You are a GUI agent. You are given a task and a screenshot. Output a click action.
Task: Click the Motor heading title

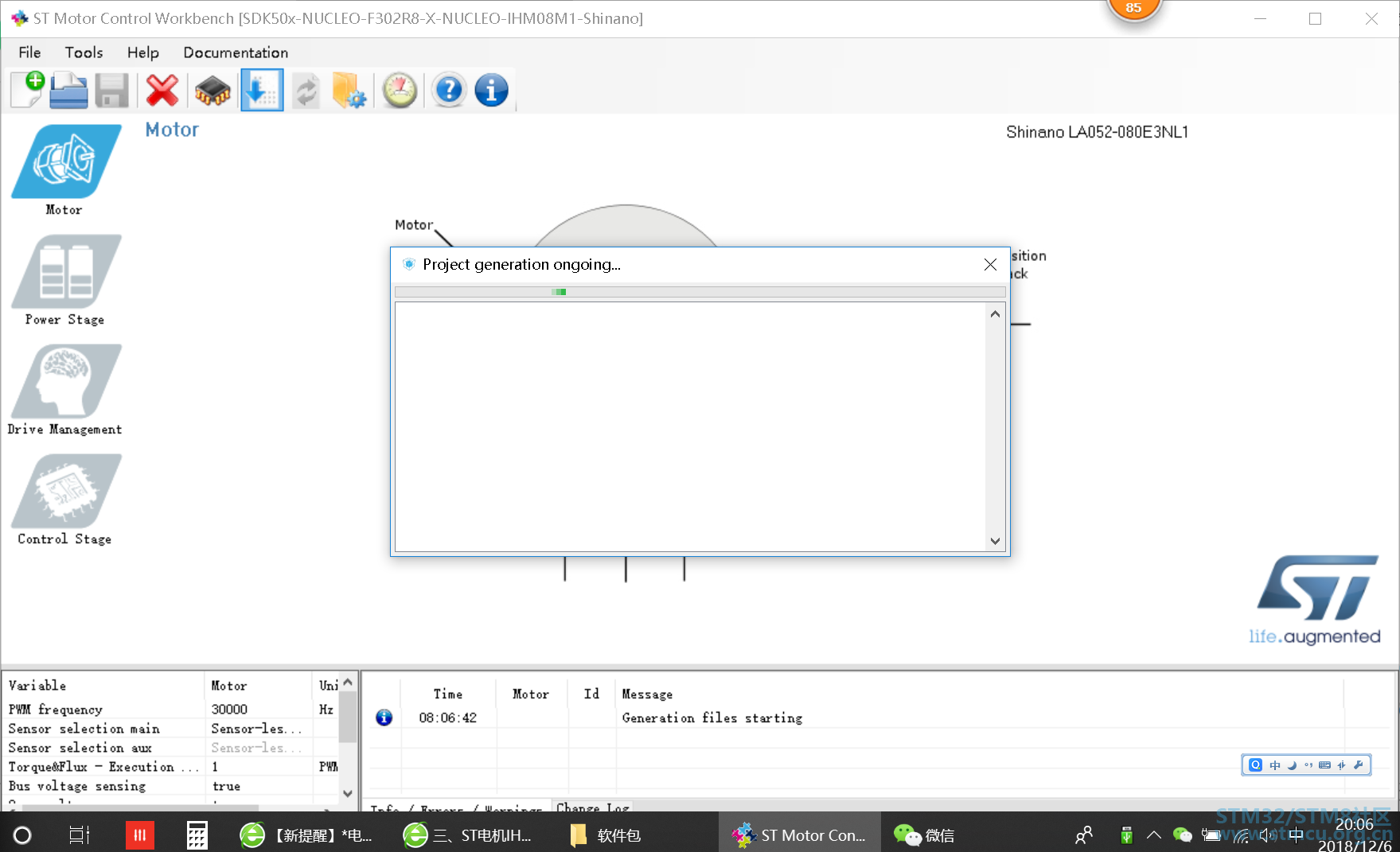172,130
